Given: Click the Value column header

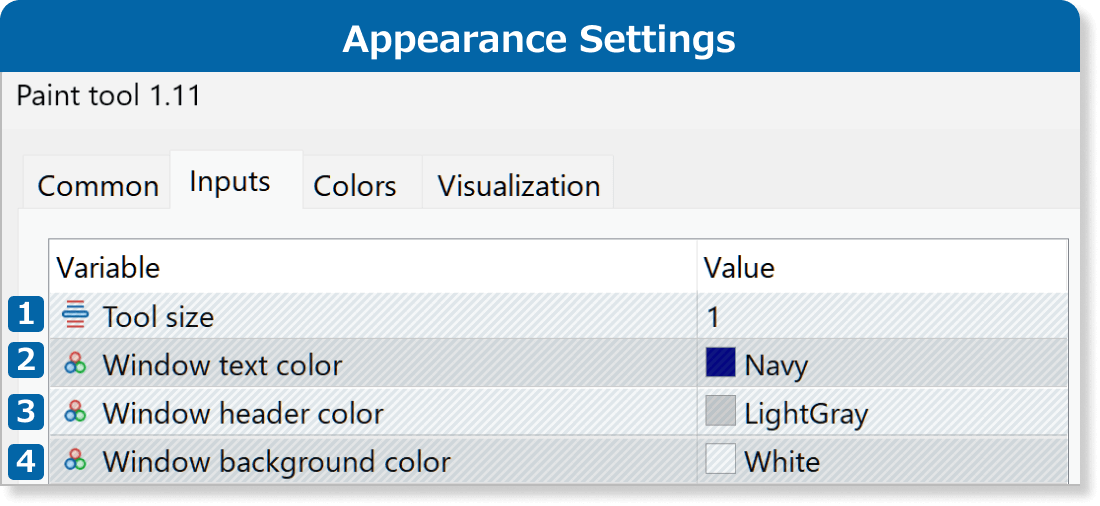Looking at the screenshot, I should pyautogui.click(x=739, y=268).
